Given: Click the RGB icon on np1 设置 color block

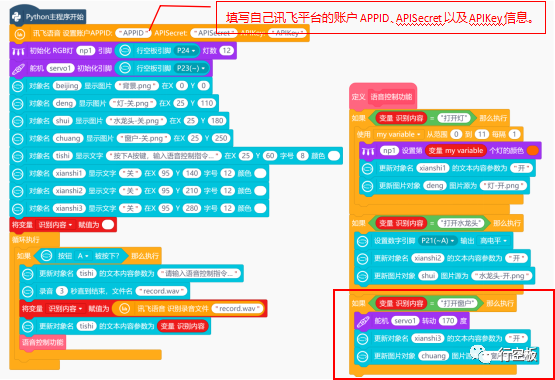Looking at the screenshot, I should 368,151.
